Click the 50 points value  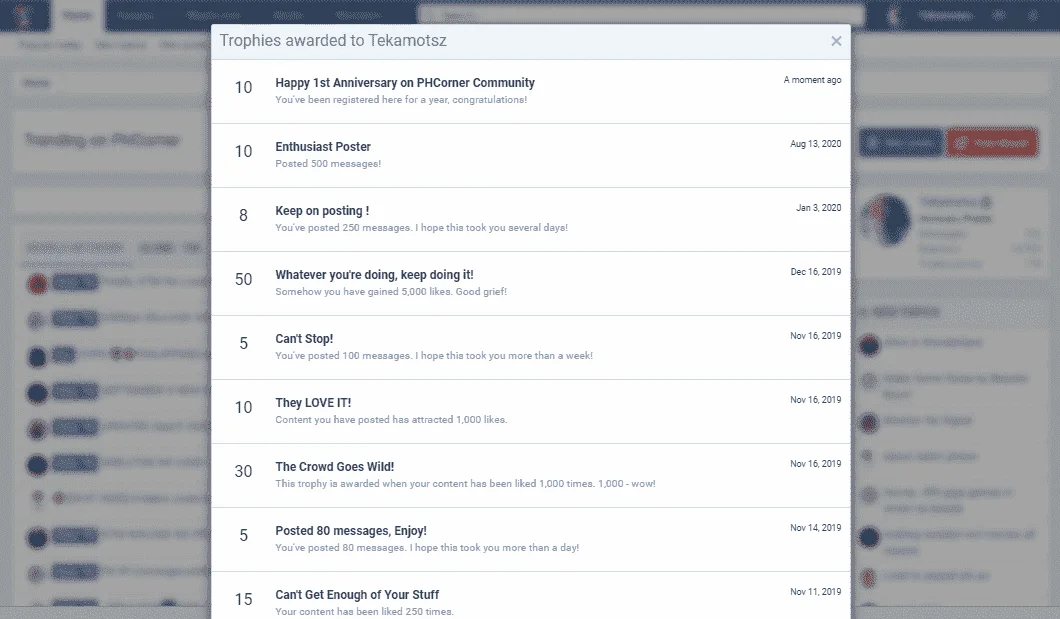click(243, 280)
